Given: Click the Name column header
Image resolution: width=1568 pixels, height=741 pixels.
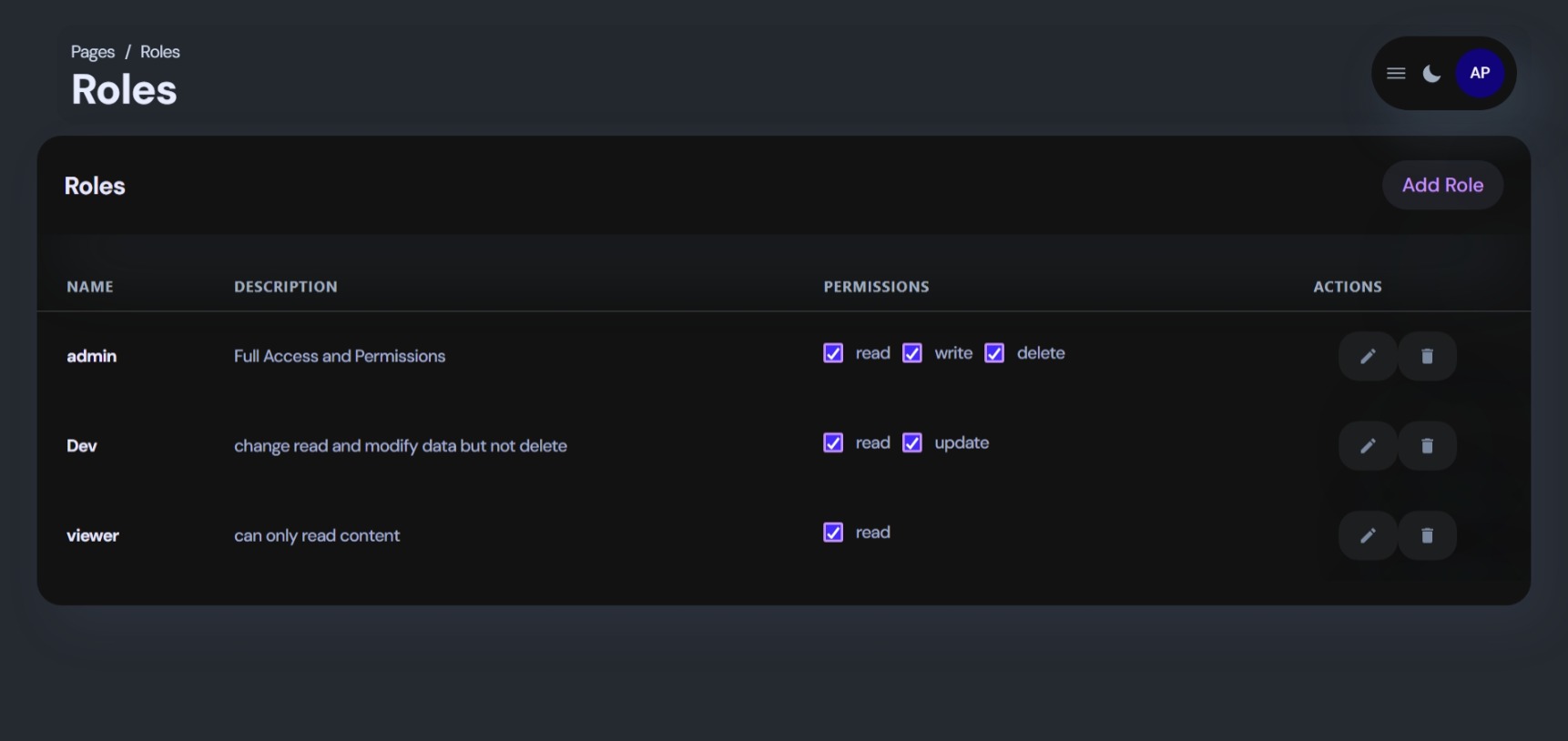Looking at the screenshot, I should (90, 287).
